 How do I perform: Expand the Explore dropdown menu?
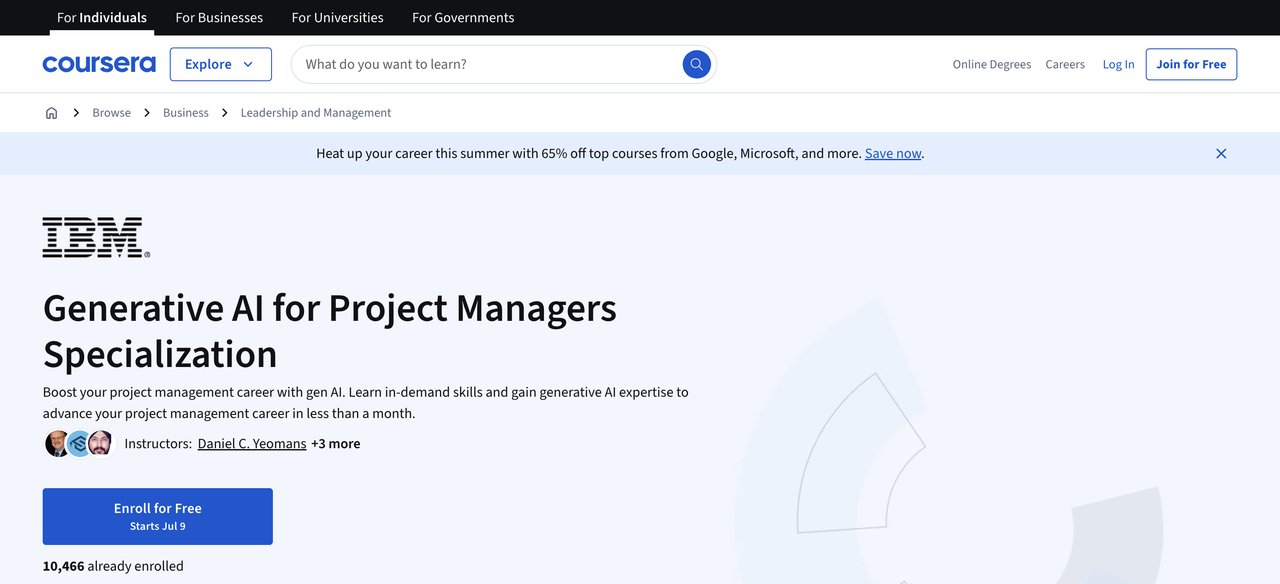(x=220, y=64)
